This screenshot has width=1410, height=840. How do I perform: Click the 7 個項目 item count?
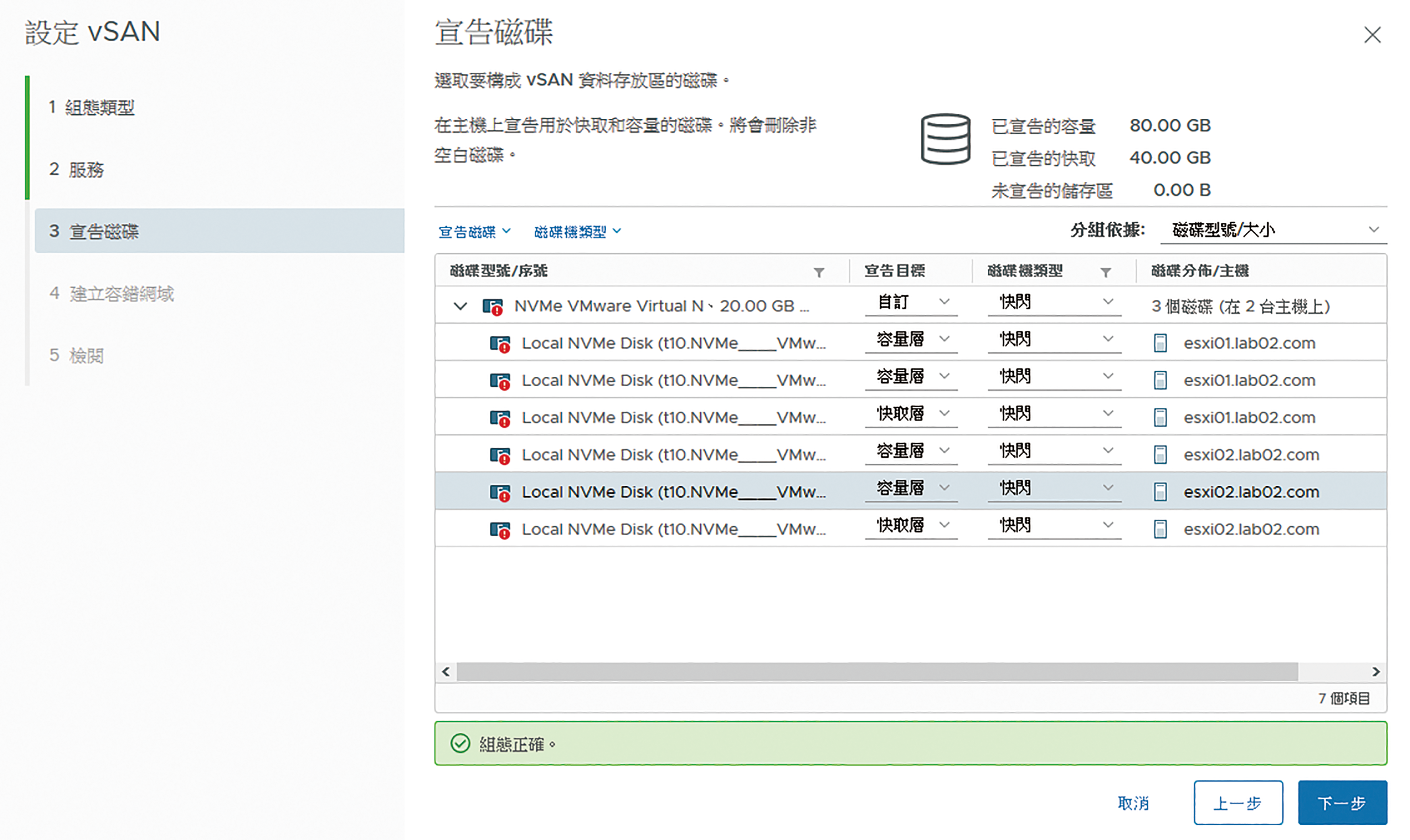tap(1344, 699)
